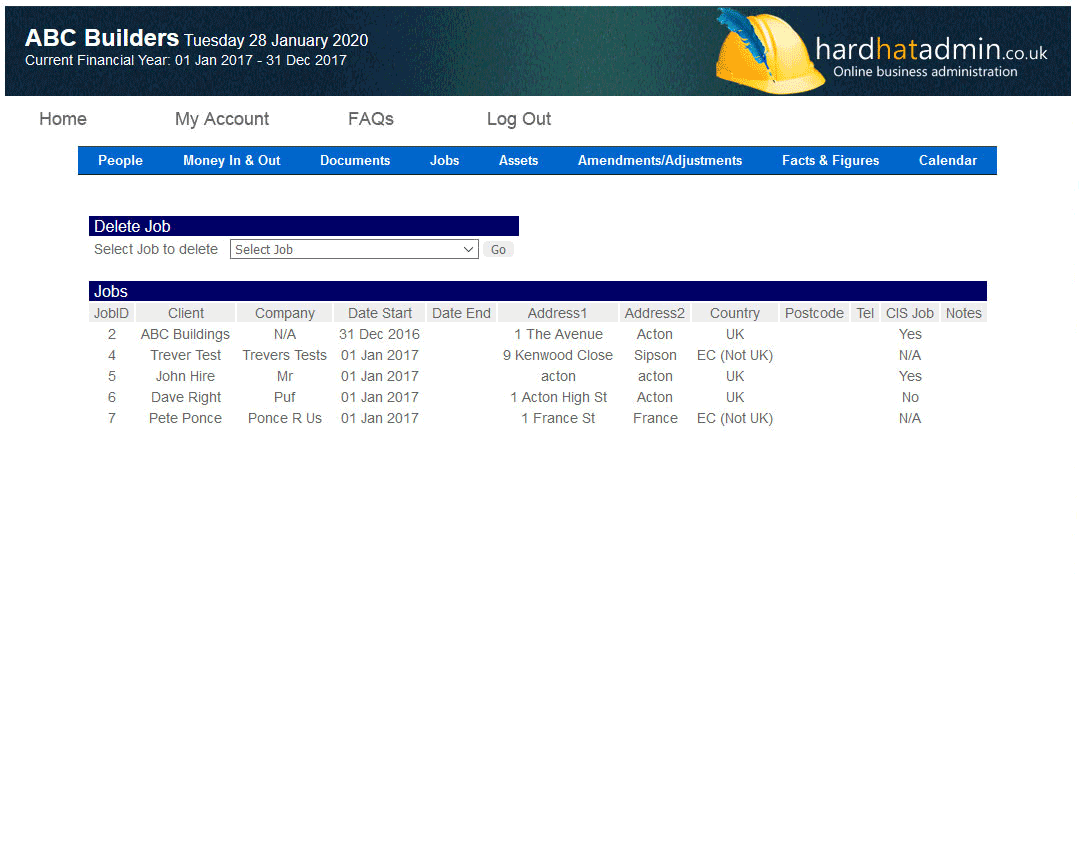Open the Select Job dropdown
The height and width of the screenshot is (852, 1084).
tap(354, 250)
